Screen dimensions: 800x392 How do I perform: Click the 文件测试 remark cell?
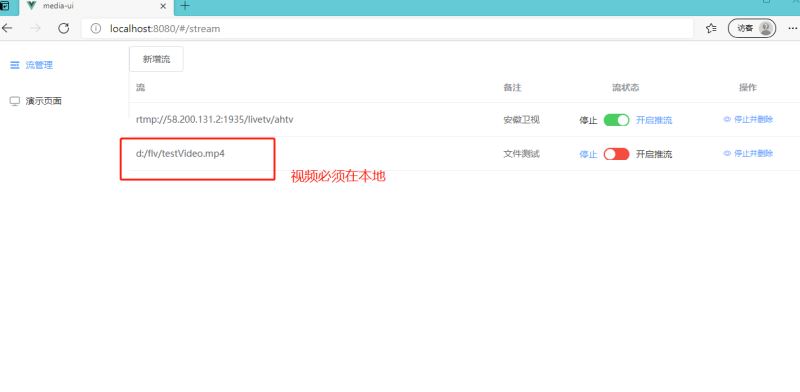521,154
